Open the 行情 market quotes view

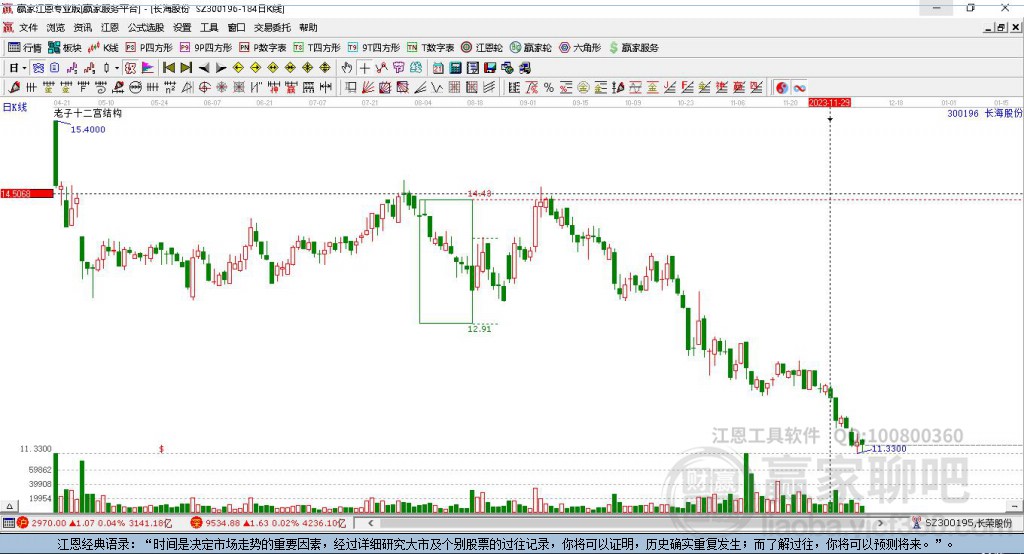pos(24,48)
